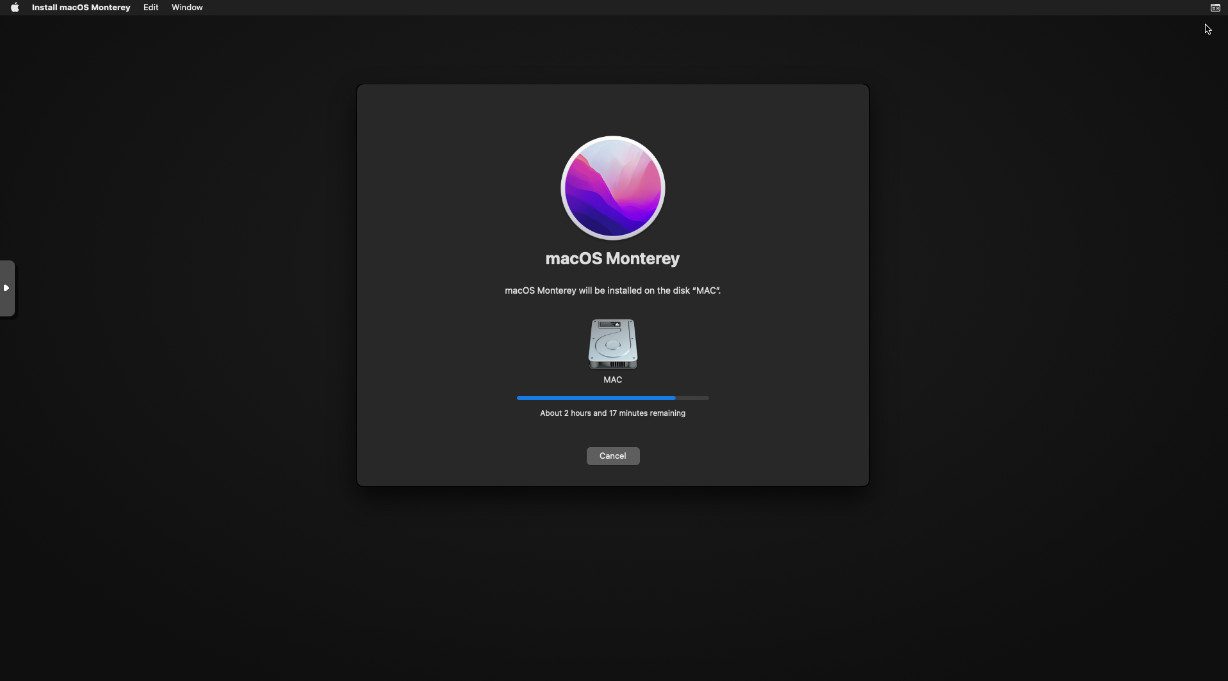This screenshot has width=1228, height=681.
Task: Open the Edit menu
Action: point(151,7)
